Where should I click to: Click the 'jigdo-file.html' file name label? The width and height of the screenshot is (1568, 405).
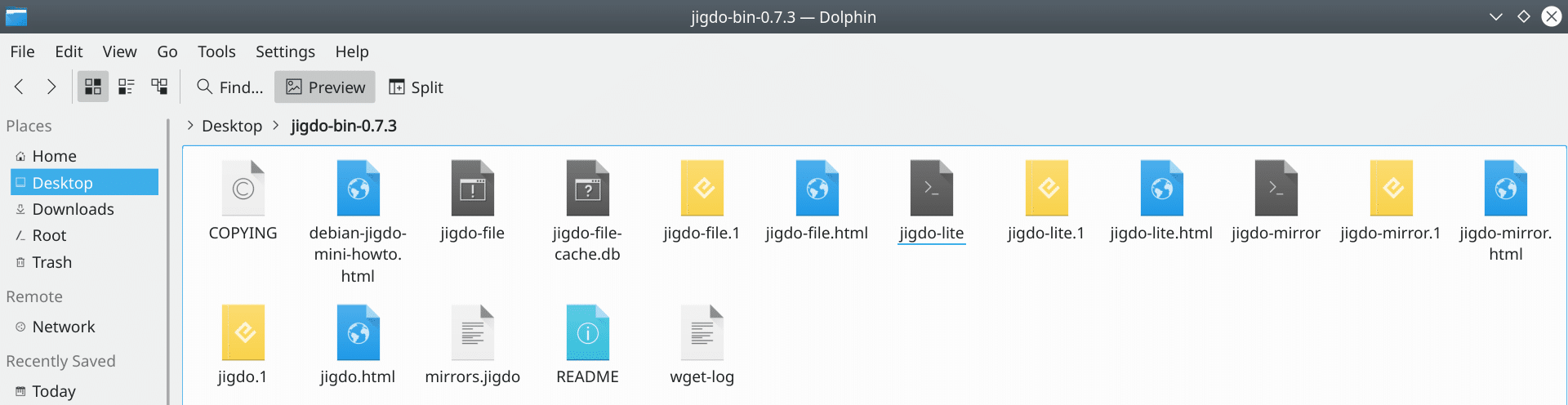pyautogui.click(x=817, y=234)
